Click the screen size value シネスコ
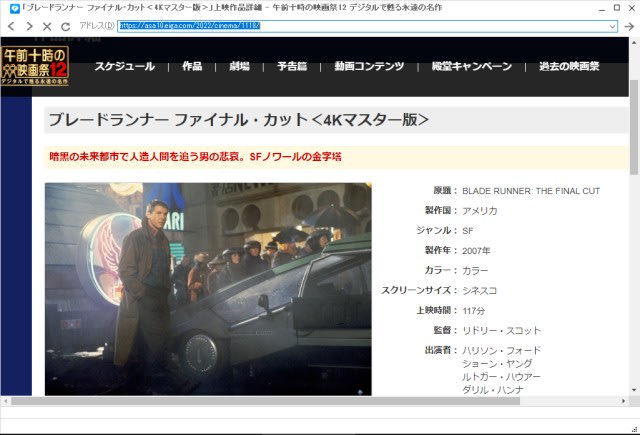This screenshot has height=435, width=640. [x=480, y=291]
